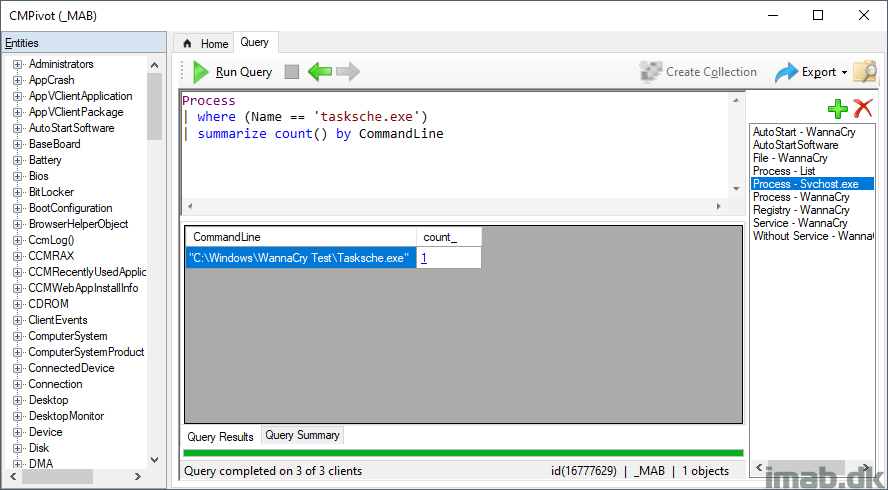Click query editor scroll-down arrow
888x490 pixels.
736,189
